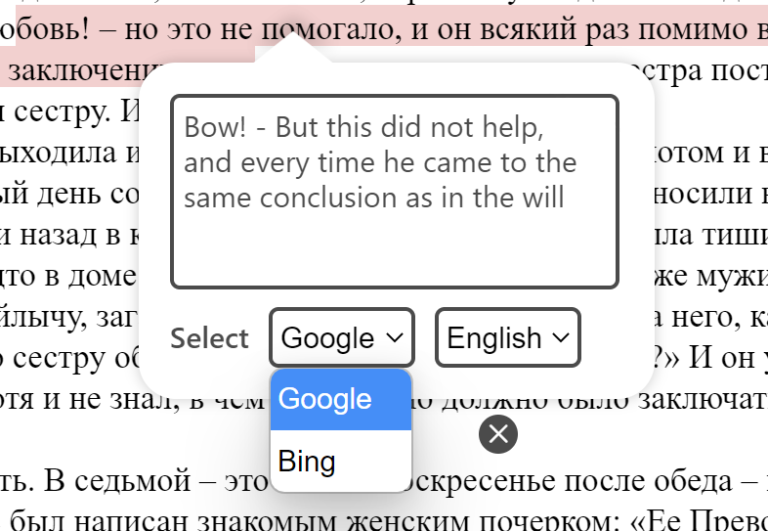The image size is (768, 531).
Task: Click inside the translated text box
Action: (x=395, y=192)
